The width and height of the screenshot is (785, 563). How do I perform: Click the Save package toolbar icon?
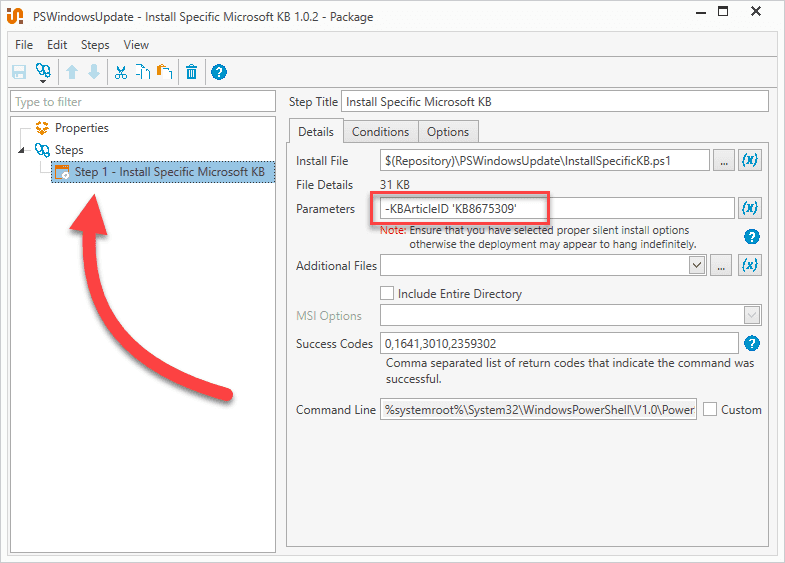click(x=19, y=72)
